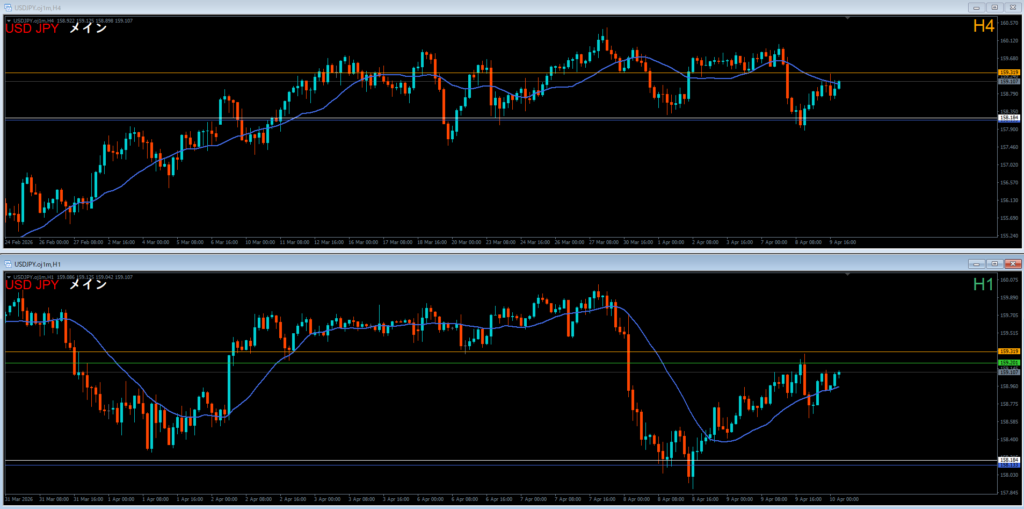
Task: Click the 160.075 value on H1 price axis
Action: pos(1009,280)
